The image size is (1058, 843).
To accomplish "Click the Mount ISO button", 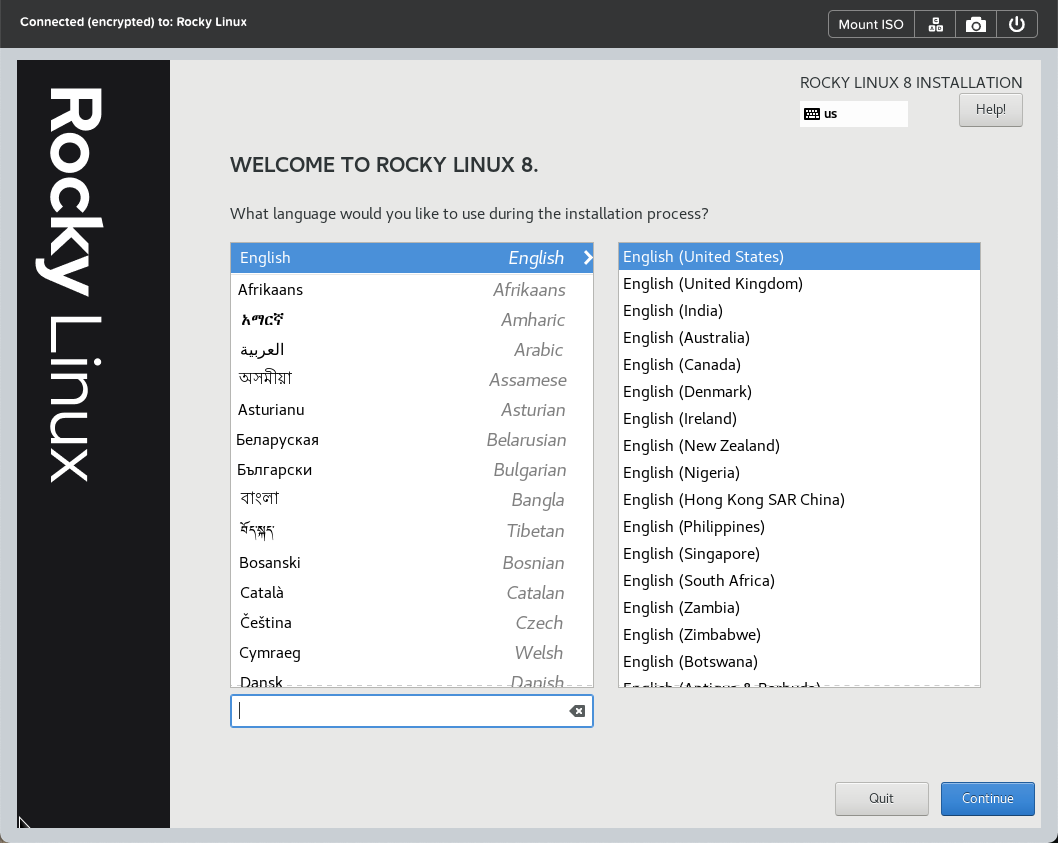I will [x=870, y=23].
